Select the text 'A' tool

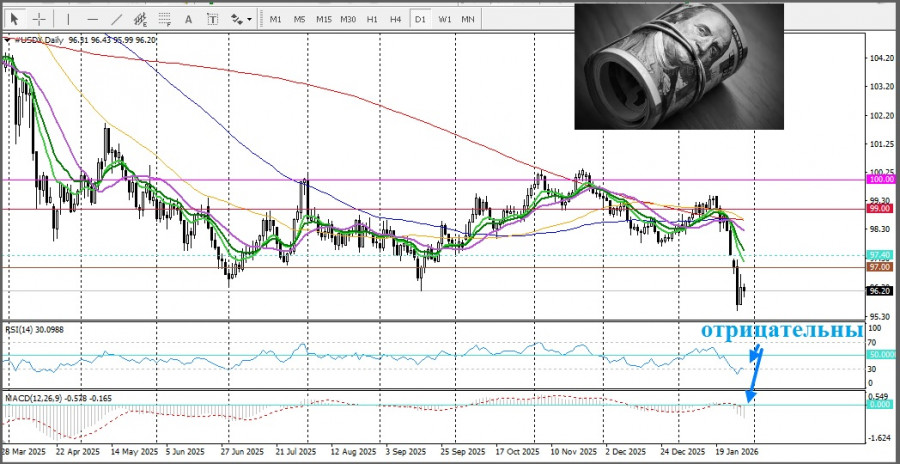pyautogui.click(x=189, y=19)
